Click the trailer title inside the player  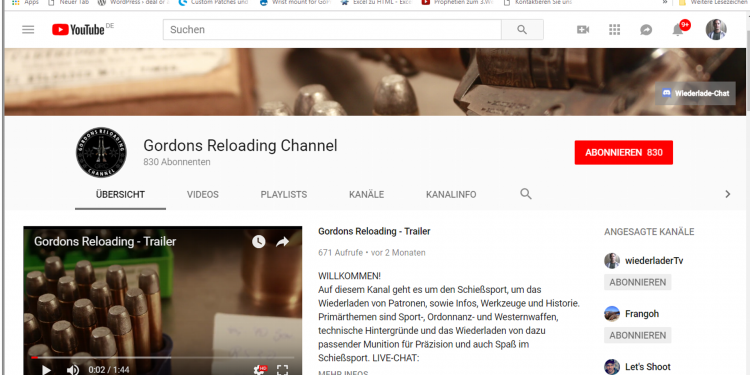click(105, 242)
